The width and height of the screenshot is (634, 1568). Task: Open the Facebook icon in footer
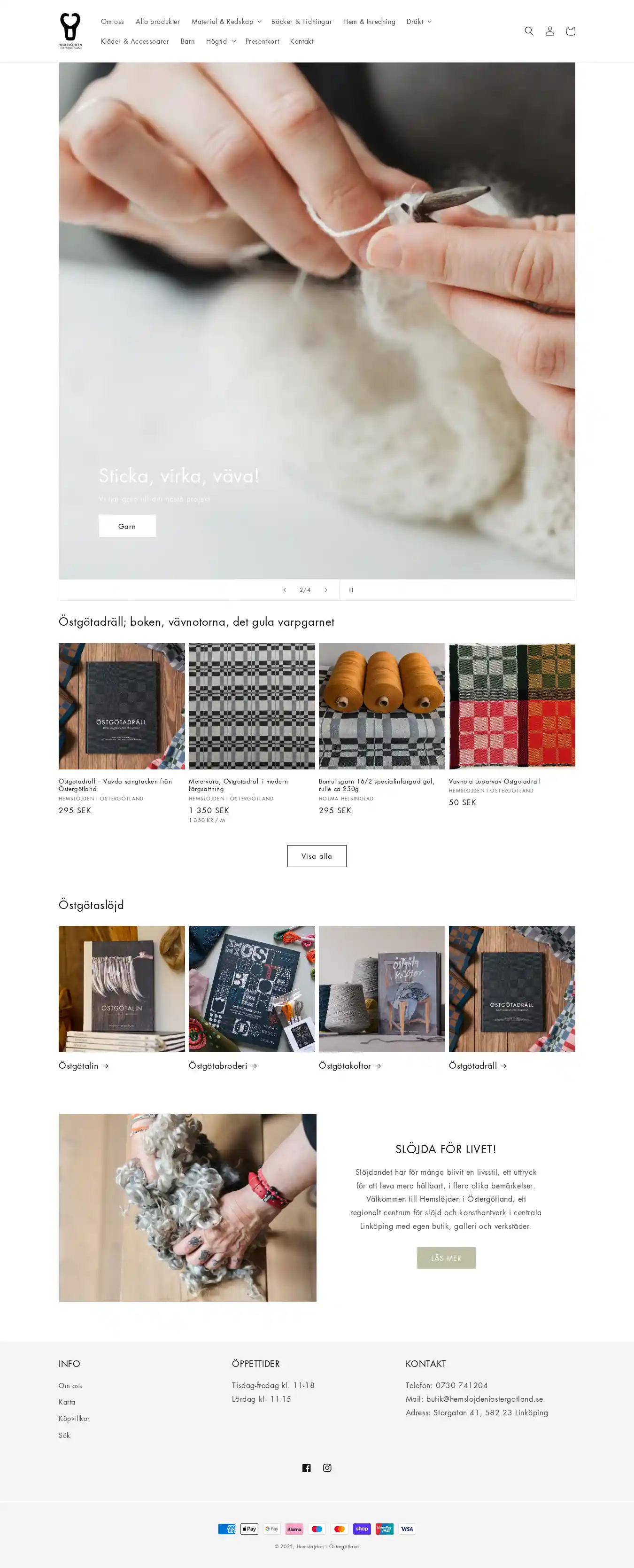click(307, 1467)
